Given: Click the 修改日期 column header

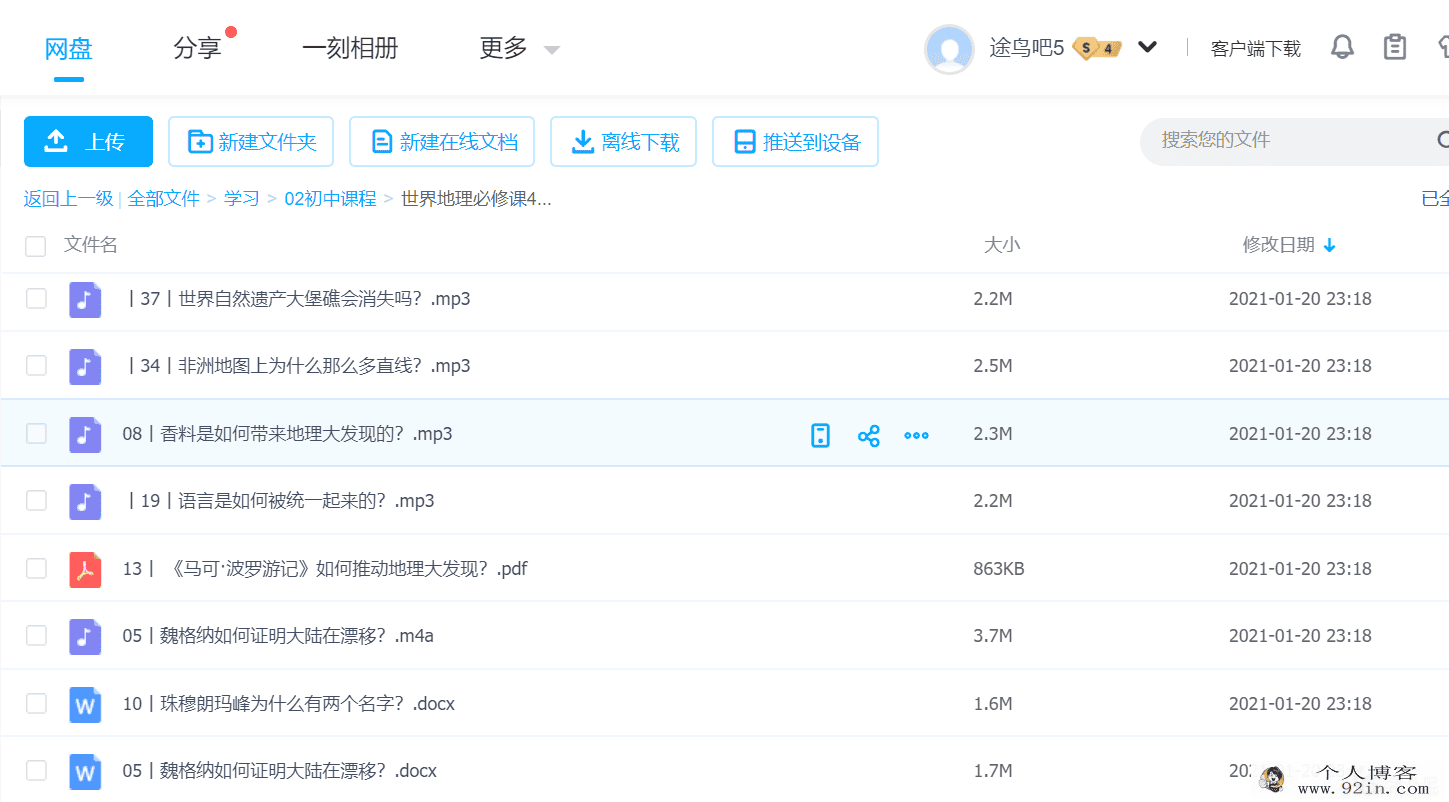Looking at the screenshot, I should pyautogui.click(x=1278, y=245).
